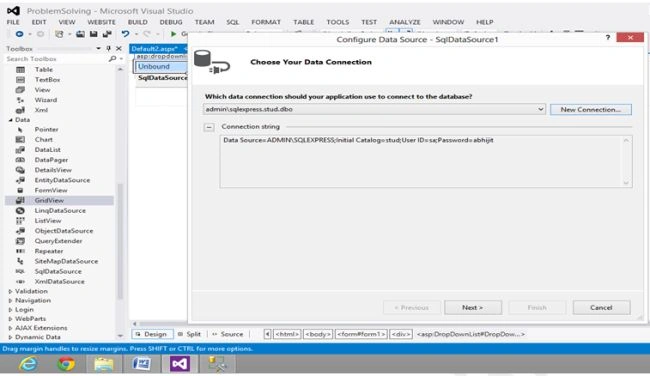
Task: Click the Undo toolbar icon
Action: coord(125,34)
